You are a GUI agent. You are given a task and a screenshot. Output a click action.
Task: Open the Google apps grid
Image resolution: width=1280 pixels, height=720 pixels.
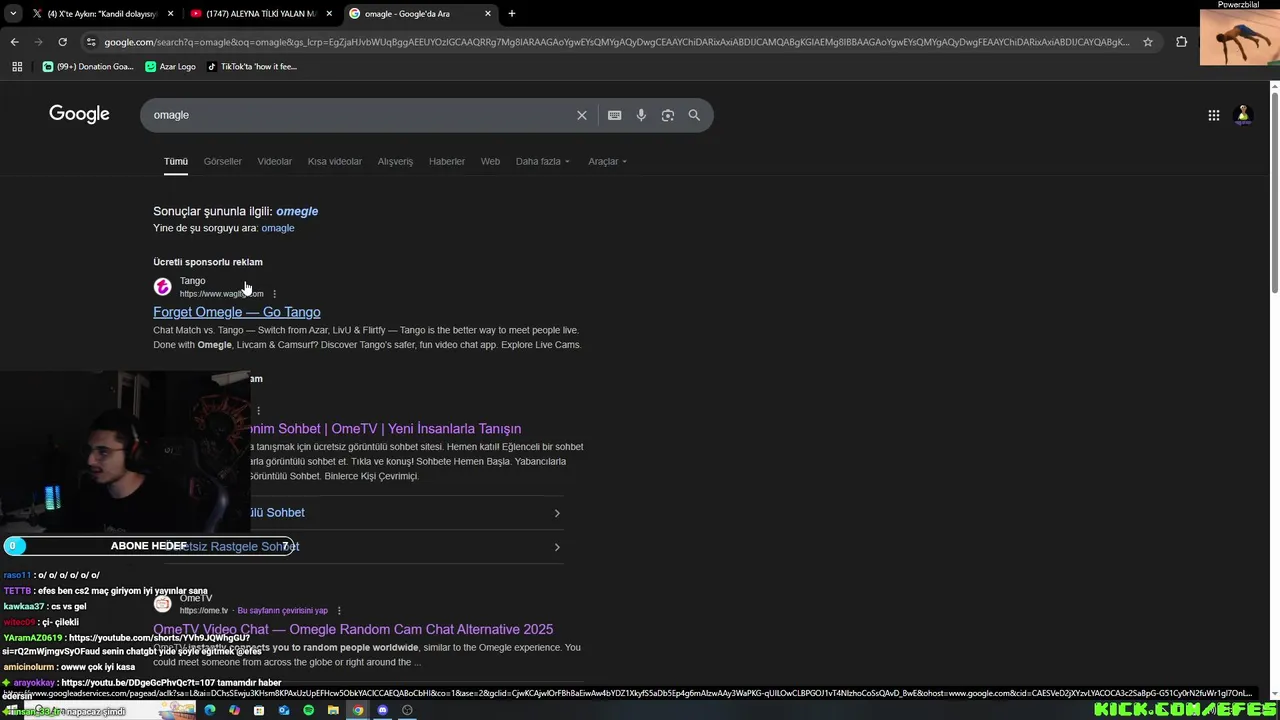[x=1213, y=115]
